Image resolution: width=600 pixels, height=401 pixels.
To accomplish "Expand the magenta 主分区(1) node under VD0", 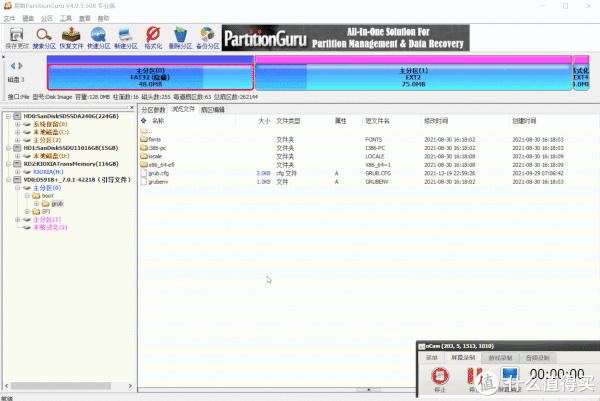I will [x=17, y=219].
